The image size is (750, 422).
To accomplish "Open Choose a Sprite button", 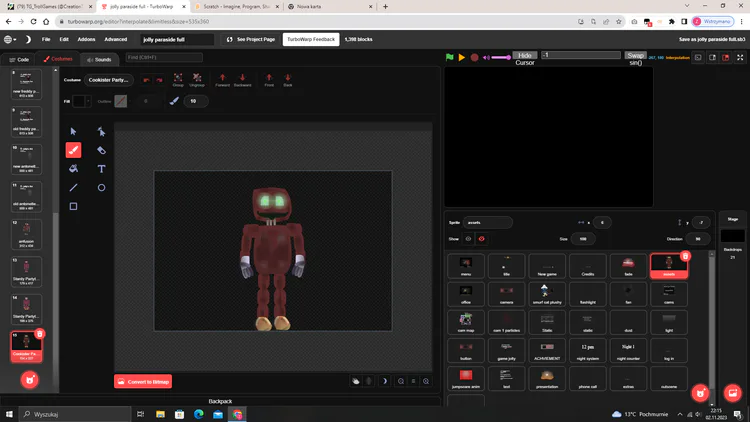I will [x=700, y=393].
